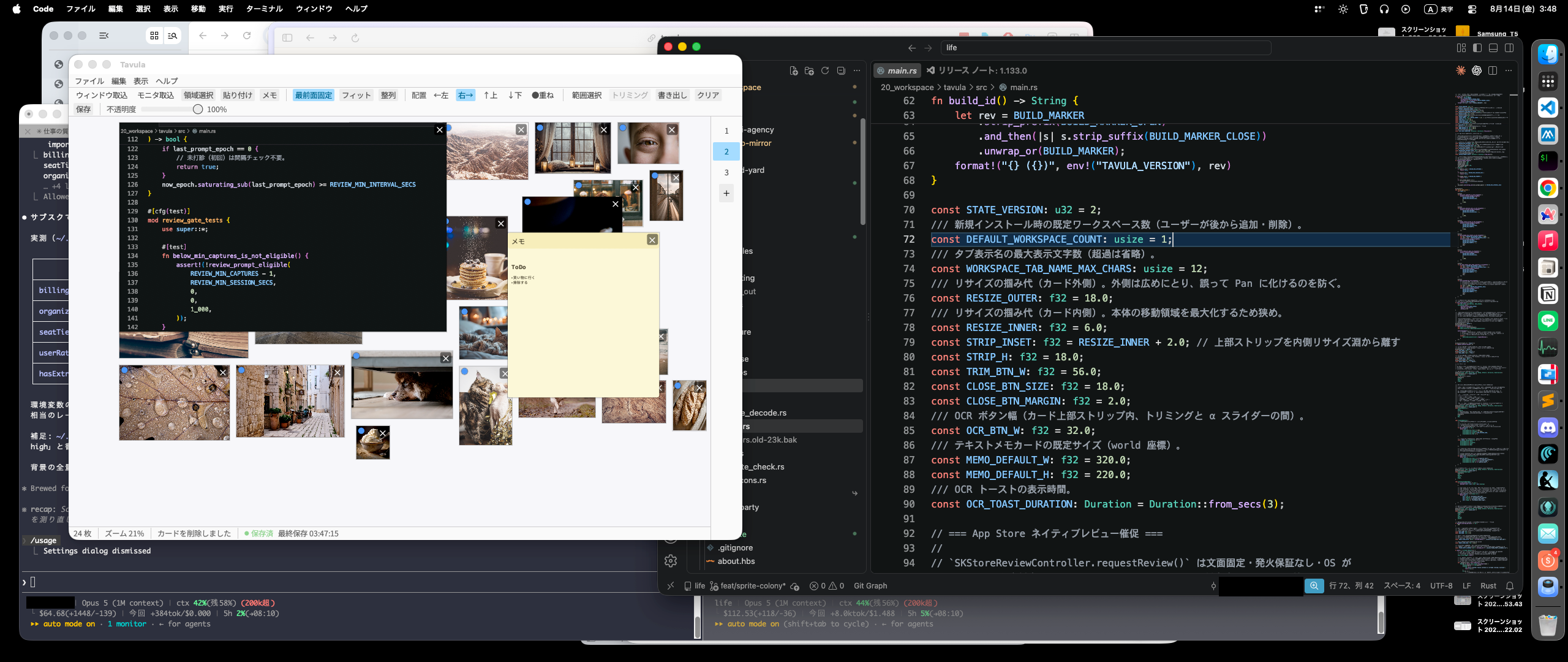
Task: Toggle secondary sidebar in VS Code title bar
Action: point(1509,48)
